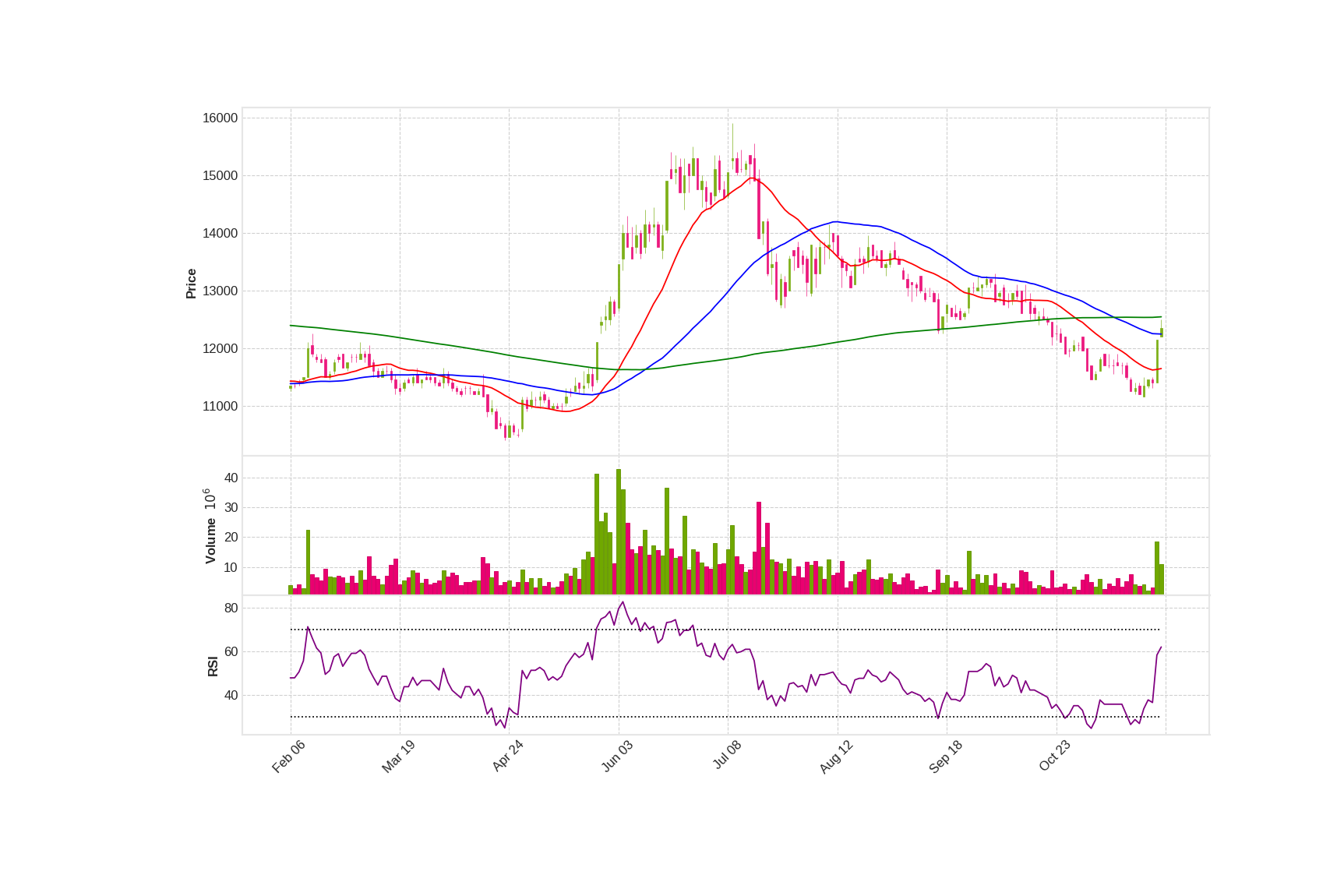Click the Sep 18 date label

click(946, 757)
